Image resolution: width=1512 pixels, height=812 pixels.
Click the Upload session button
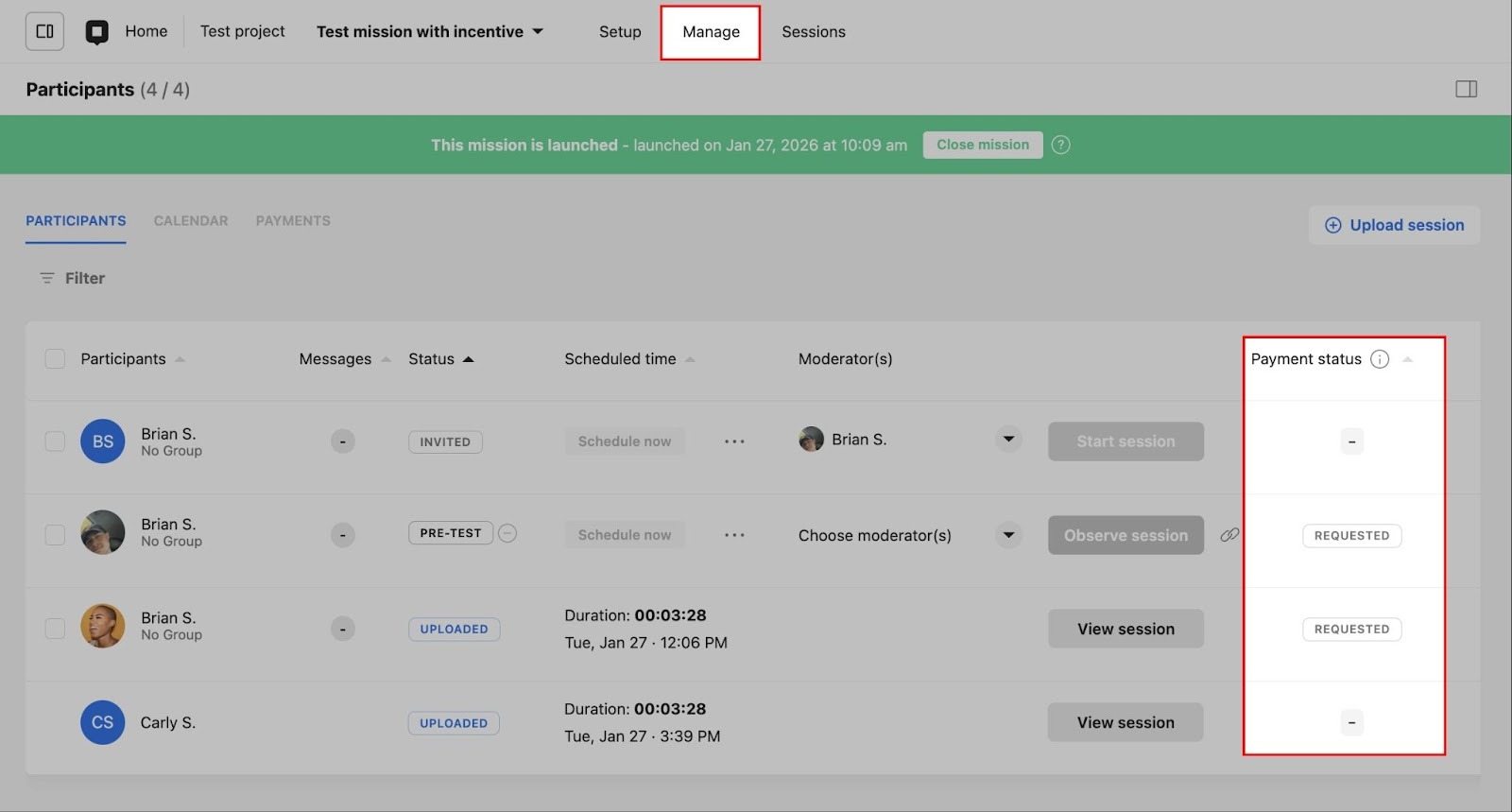1394,225
